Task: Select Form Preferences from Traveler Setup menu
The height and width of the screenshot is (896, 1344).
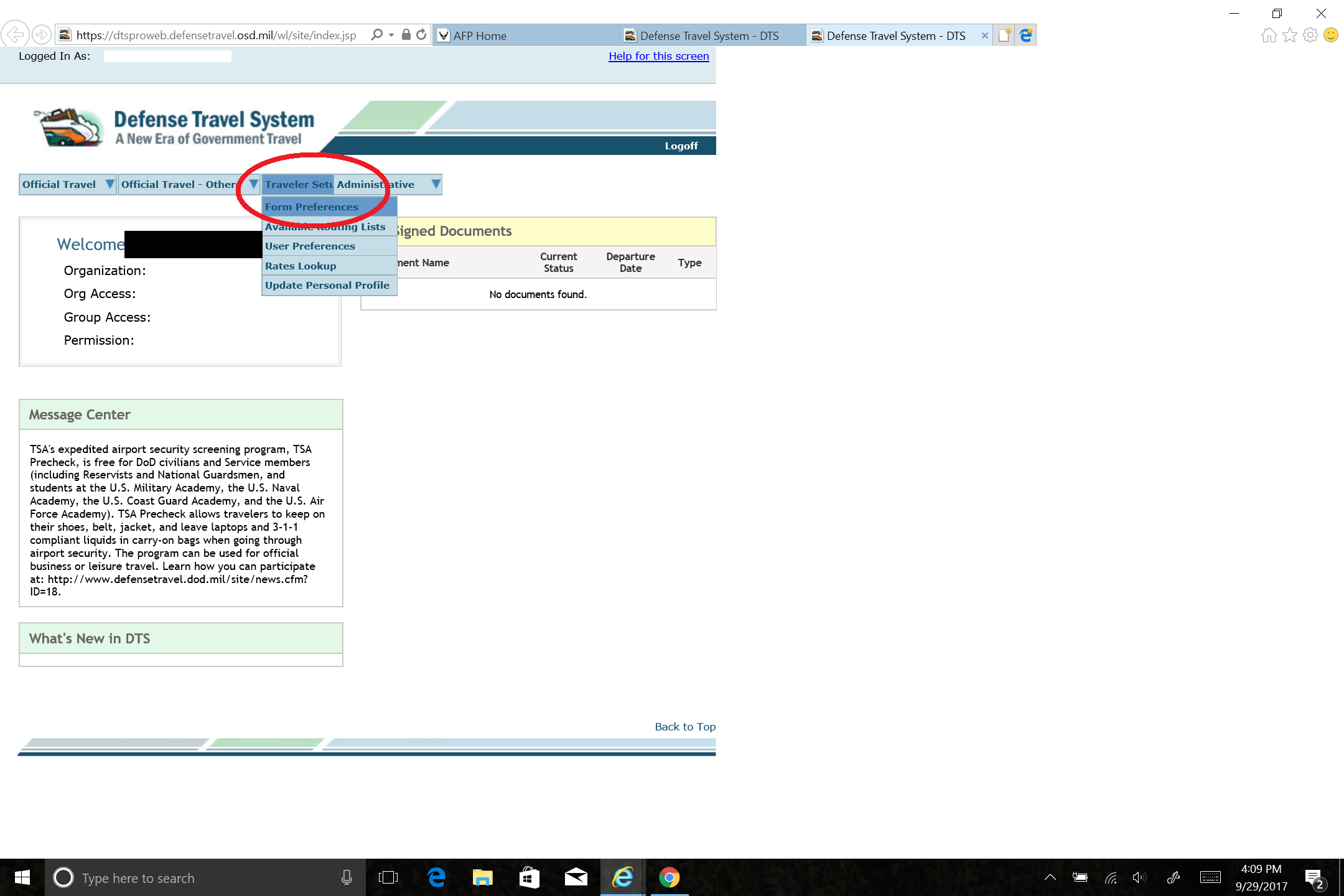Action: point(311,206)
